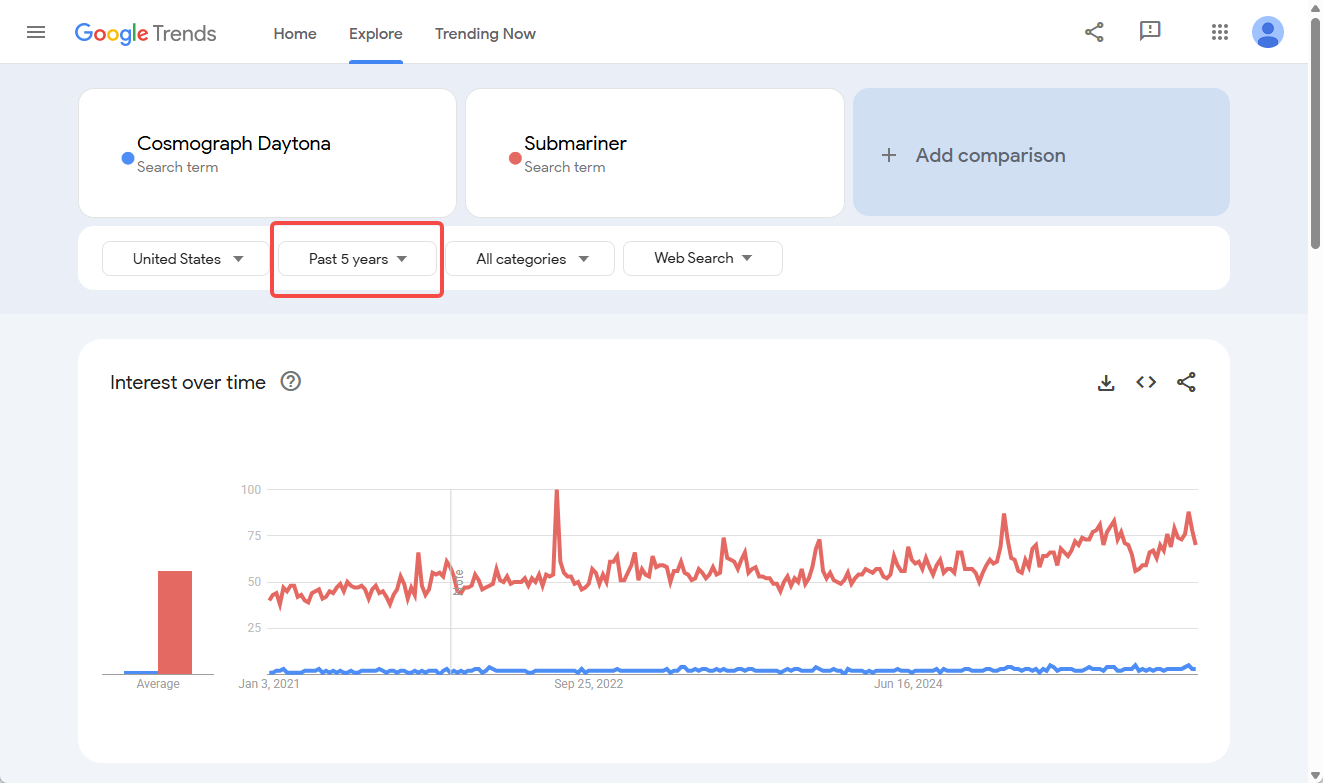Open the Google Trends logo link
Viewport: 1323px width, 783px height.
tap(145, 33)
